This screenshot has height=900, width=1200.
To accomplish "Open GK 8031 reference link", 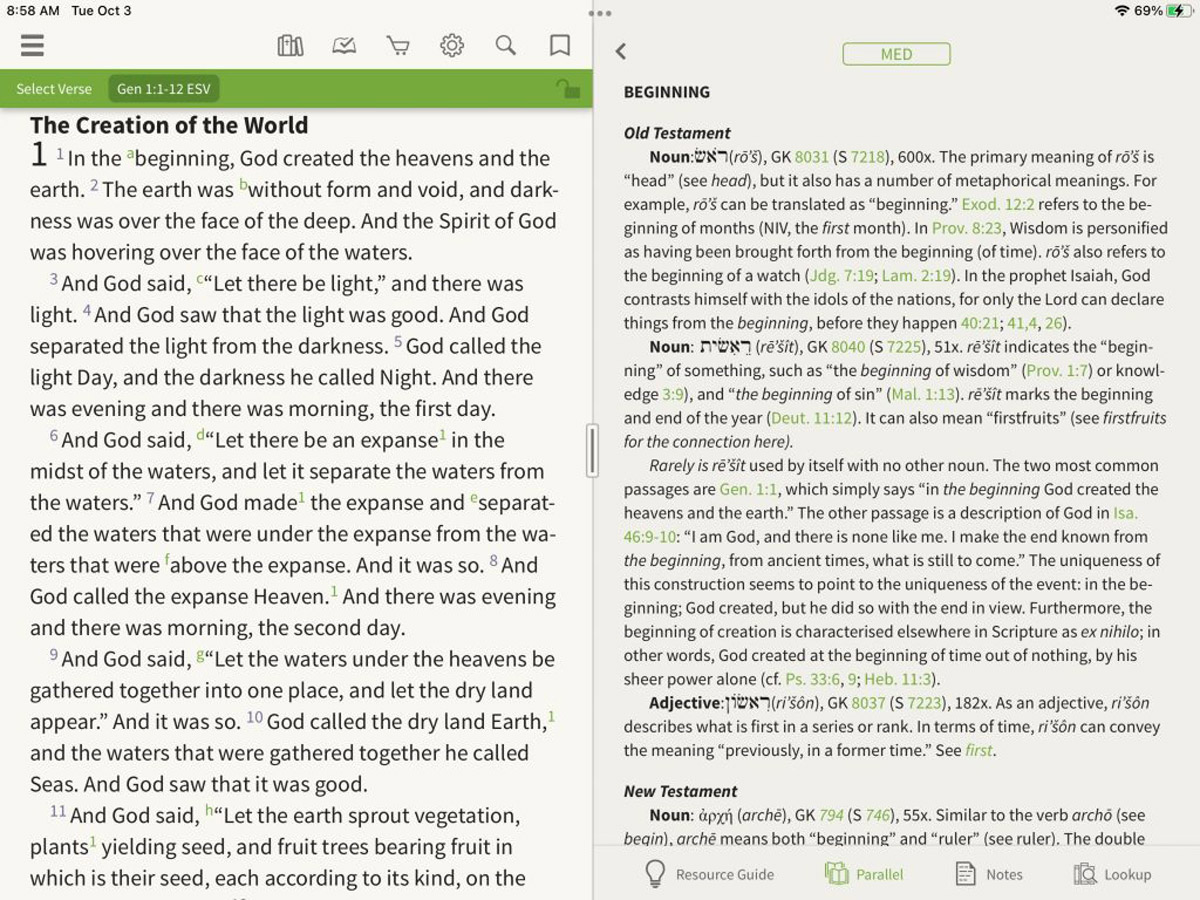I will [812, 157].
